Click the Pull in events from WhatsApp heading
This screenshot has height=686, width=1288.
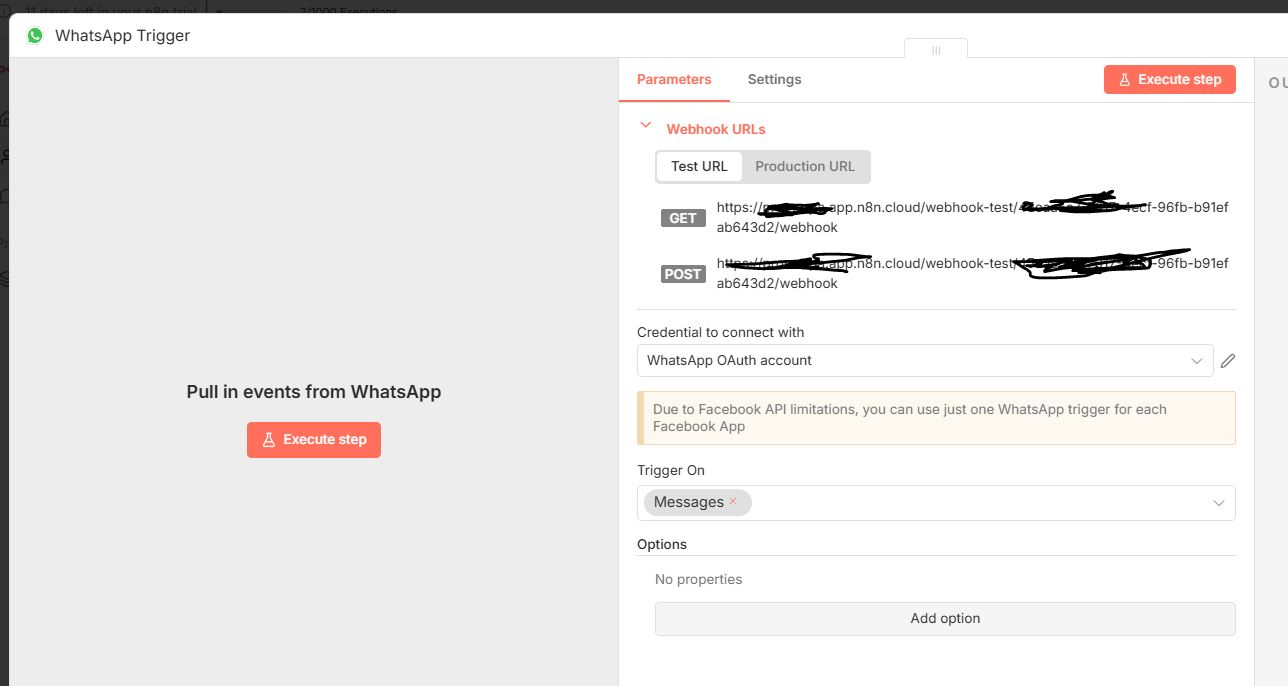pyautogui.click(x=314, y=392)
